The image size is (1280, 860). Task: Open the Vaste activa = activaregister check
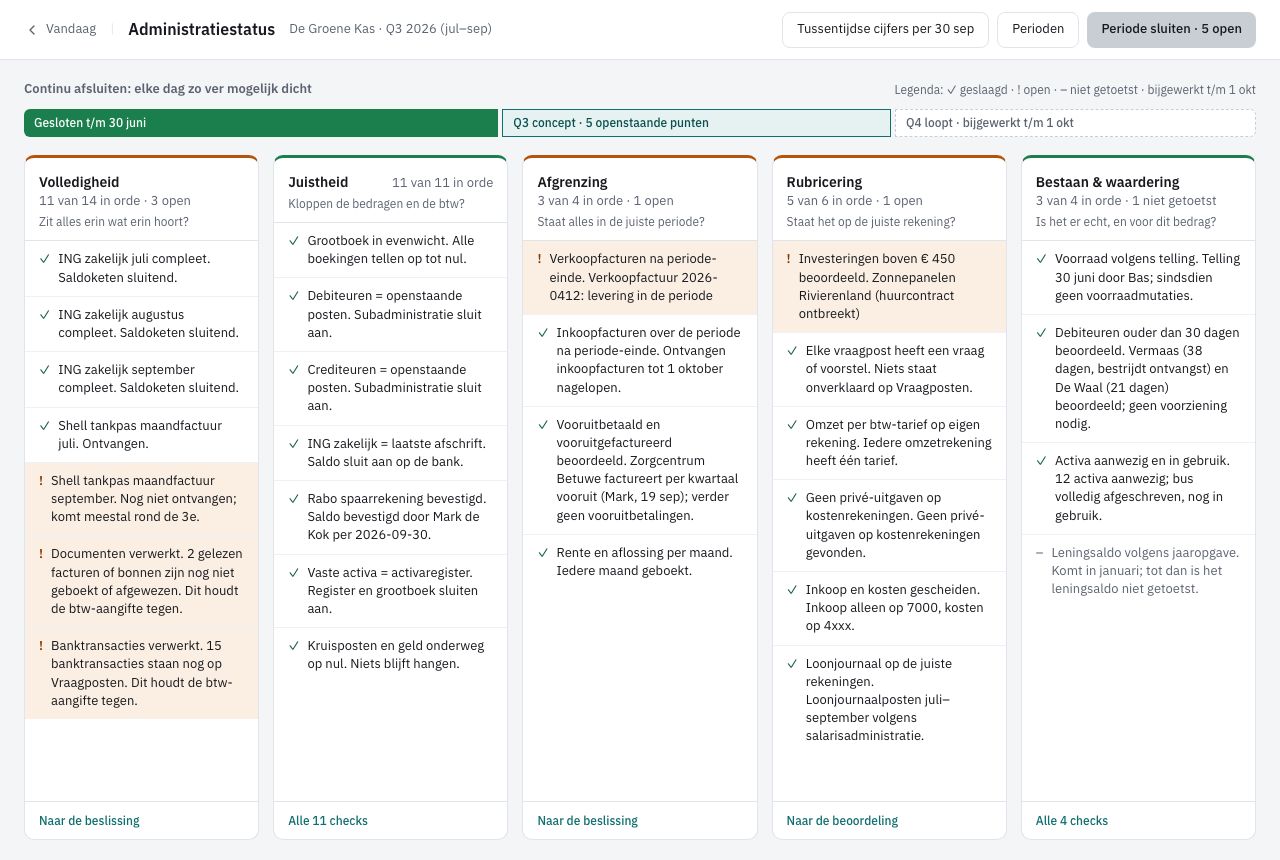click(x=390, y=591)
